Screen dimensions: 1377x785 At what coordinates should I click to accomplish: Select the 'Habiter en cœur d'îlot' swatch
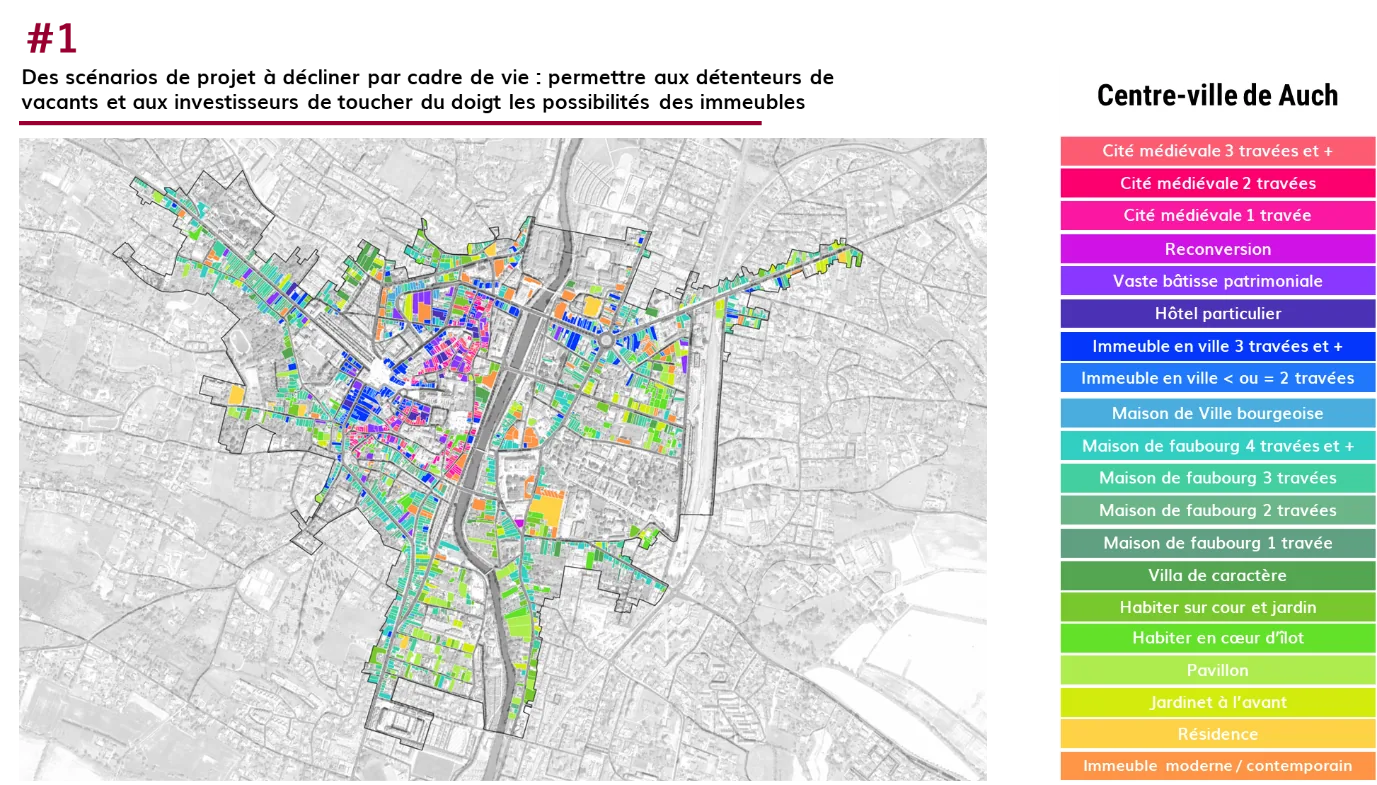(1217, 638)
